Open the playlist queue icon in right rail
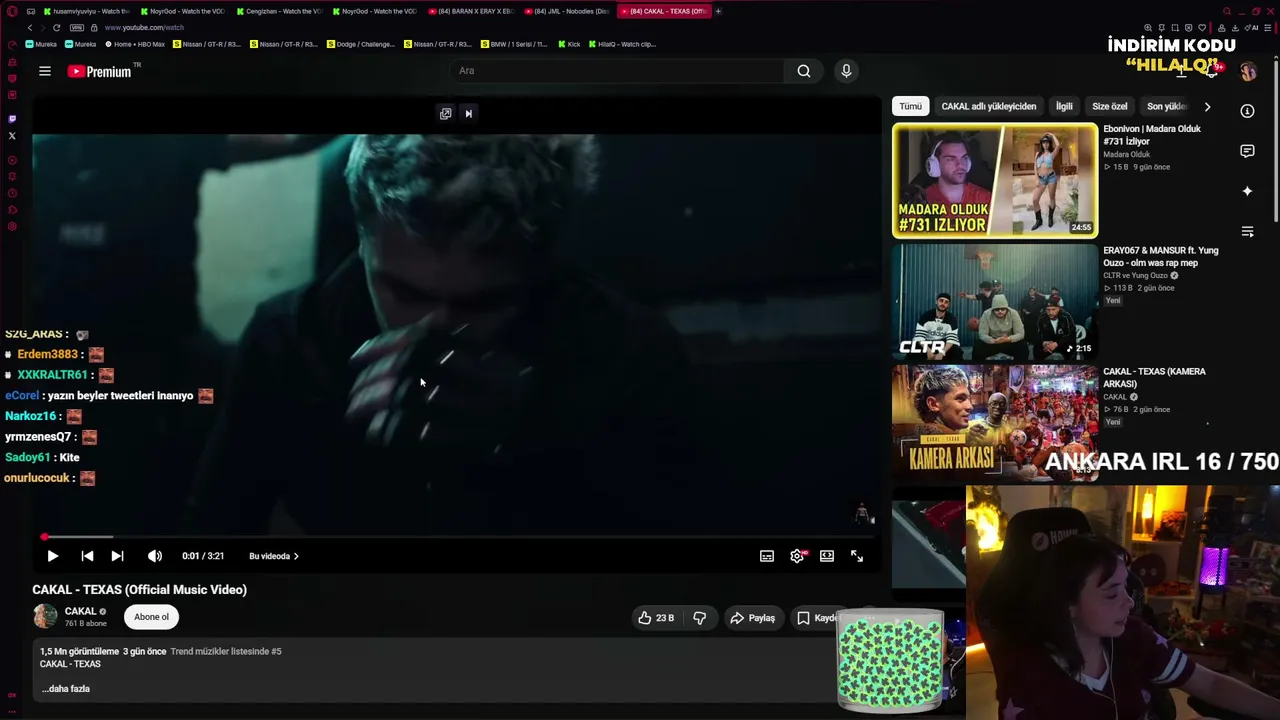This screenshot has width=1280, height=720. point(1247,232)
